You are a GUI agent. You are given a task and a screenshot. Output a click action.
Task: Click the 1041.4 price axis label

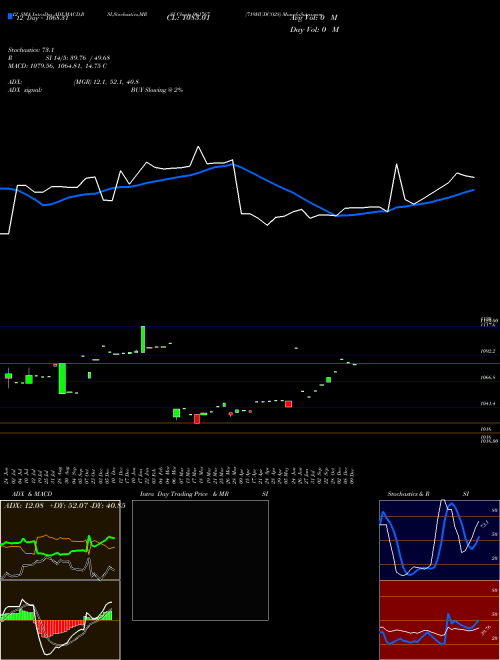tap(488, 404)
